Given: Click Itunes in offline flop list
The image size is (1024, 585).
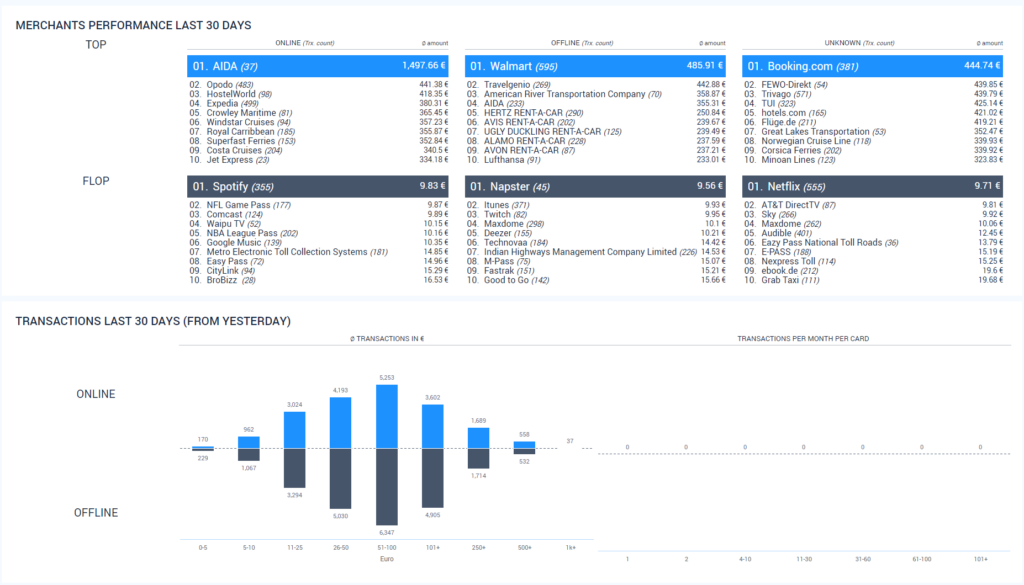Looking at the screenshot, I should (595, 205).
